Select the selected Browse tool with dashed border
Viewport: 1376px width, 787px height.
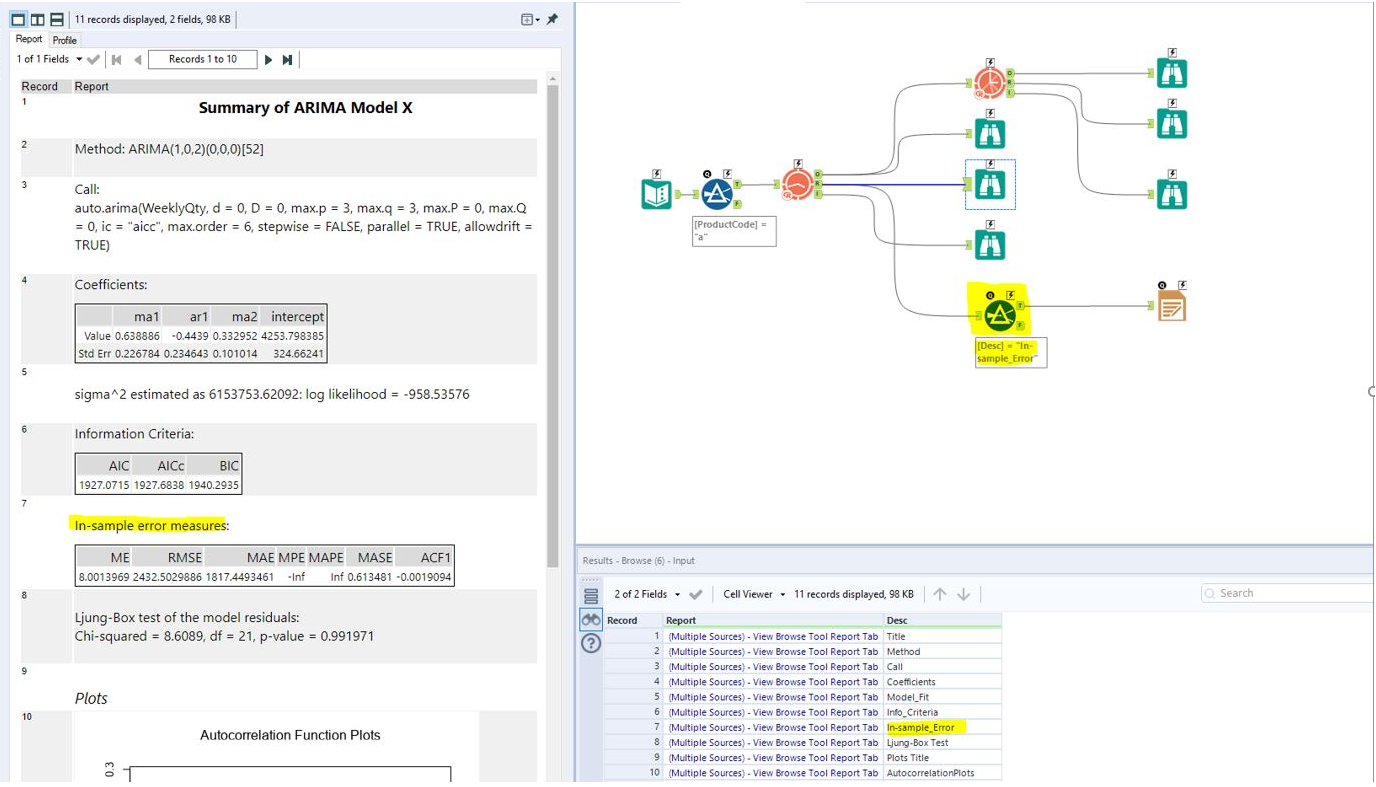tap(989, 185)
